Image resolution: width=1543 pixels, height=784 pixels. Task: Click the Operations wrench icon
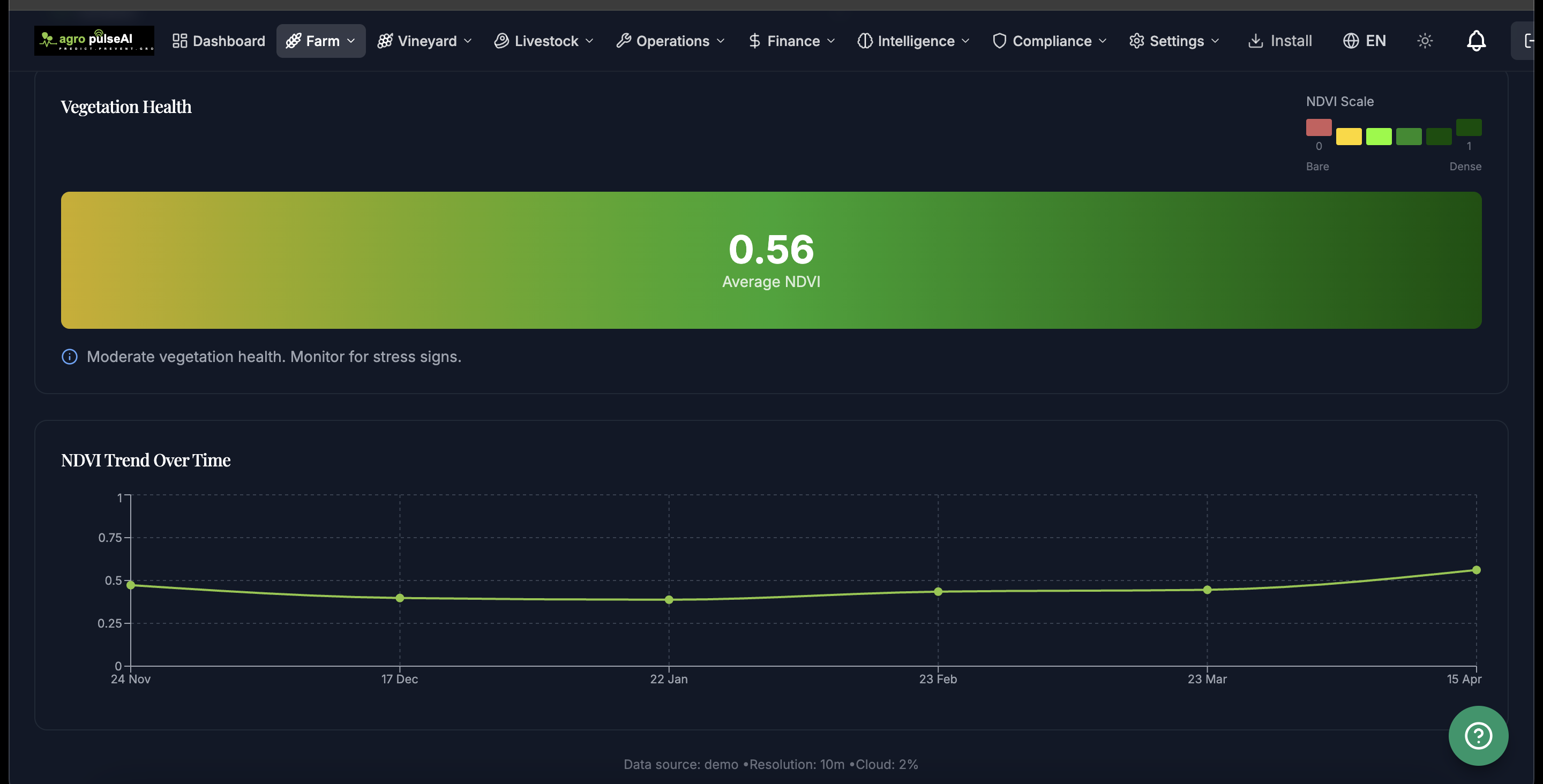coord(624,41)
